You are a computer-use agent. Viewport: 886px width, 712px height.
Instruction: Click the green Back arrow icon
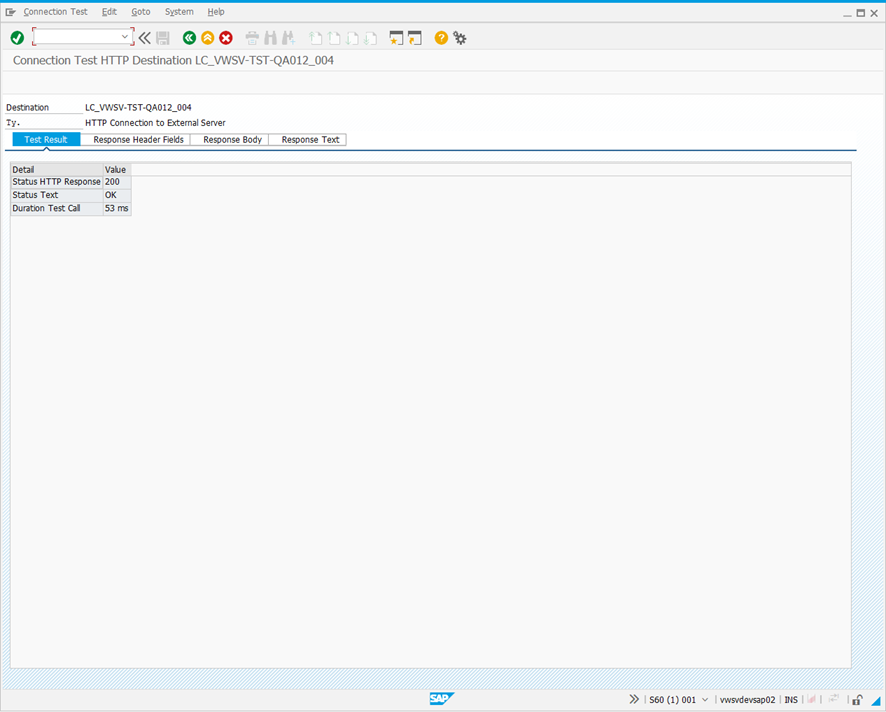(x=189, y=38)
